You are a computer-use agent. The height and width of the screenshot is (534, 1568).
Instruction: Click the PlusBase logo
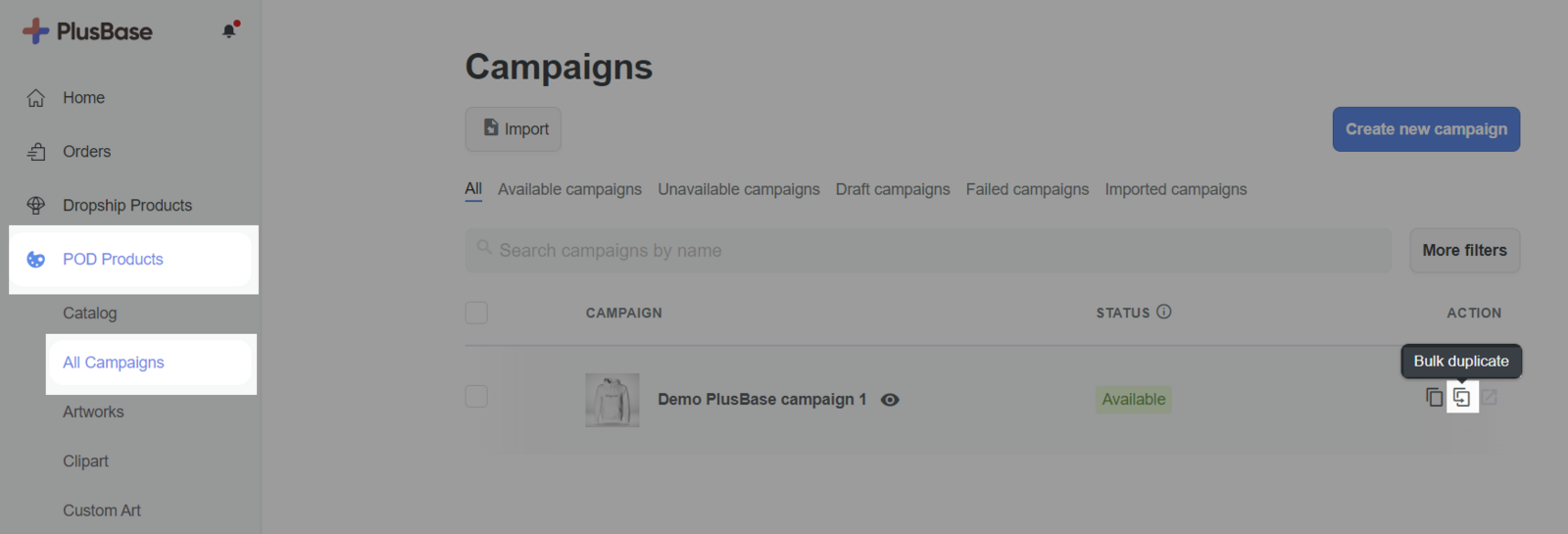[x=87, y=31]
